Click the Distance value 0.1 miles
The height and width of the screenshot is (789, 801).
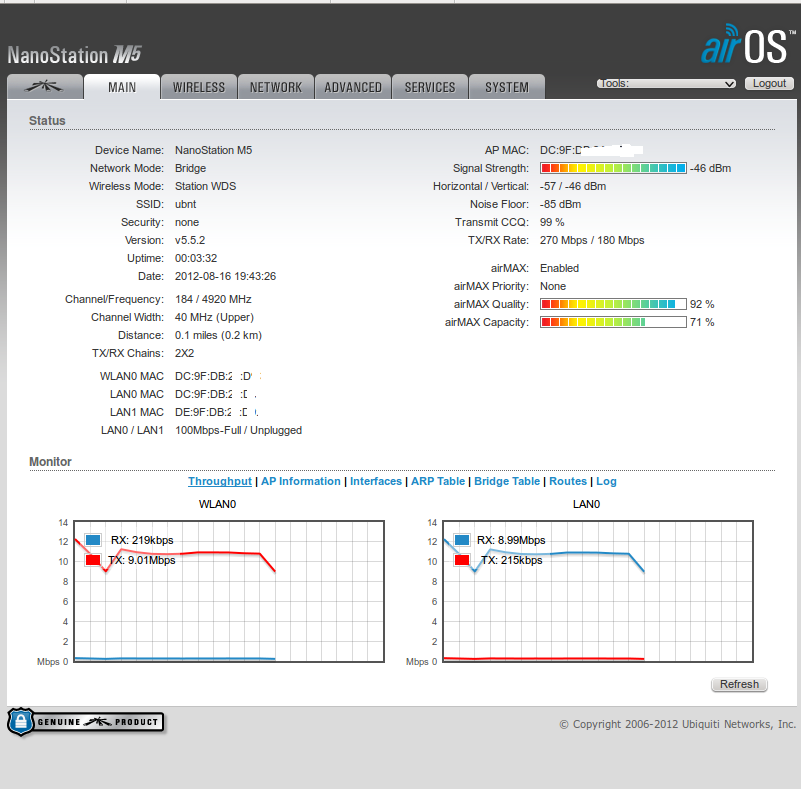(218, 335)
